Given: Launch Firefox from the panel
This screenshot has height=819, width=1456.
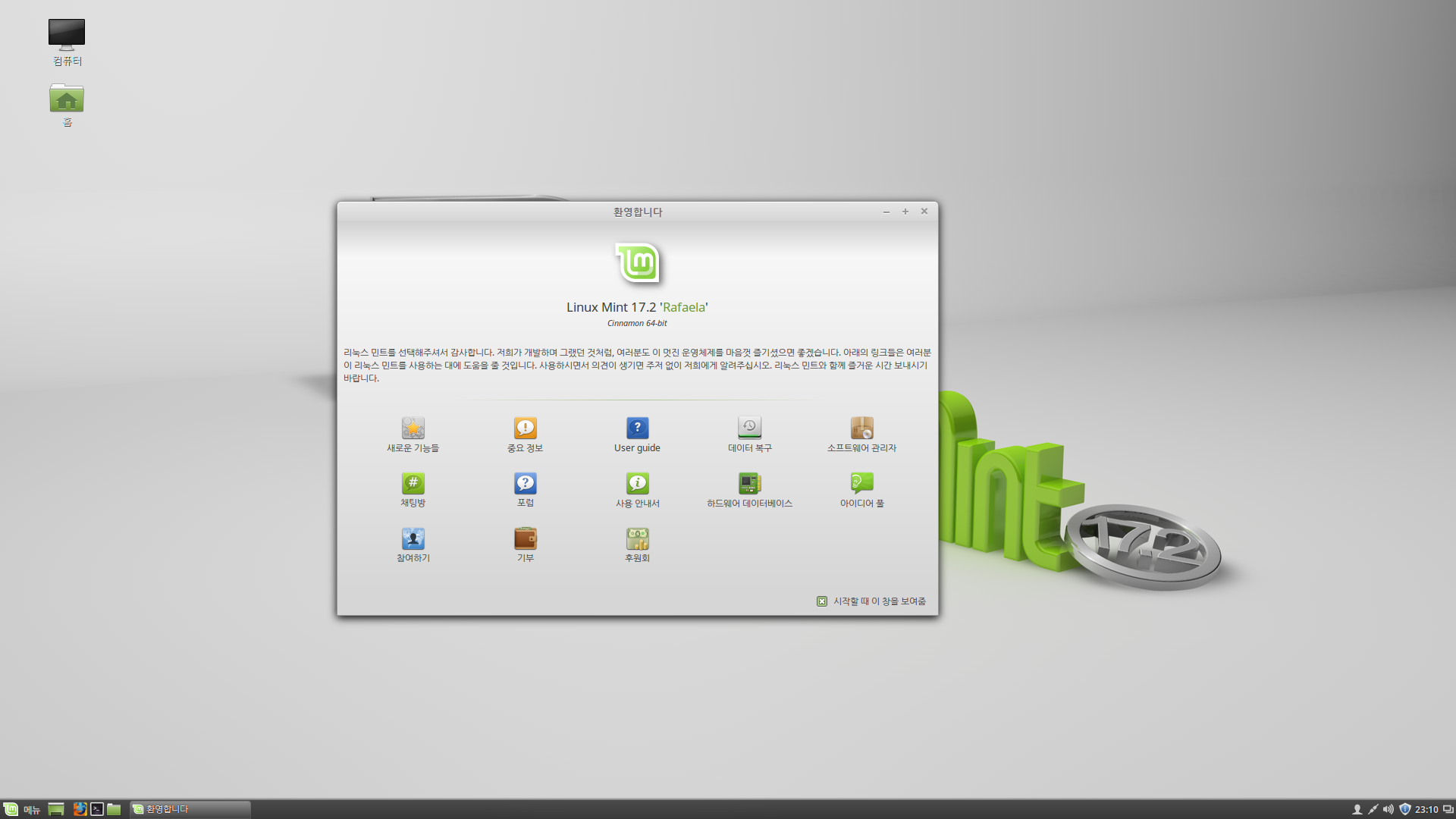Looking at the screenshot, I should click(80, 809).
